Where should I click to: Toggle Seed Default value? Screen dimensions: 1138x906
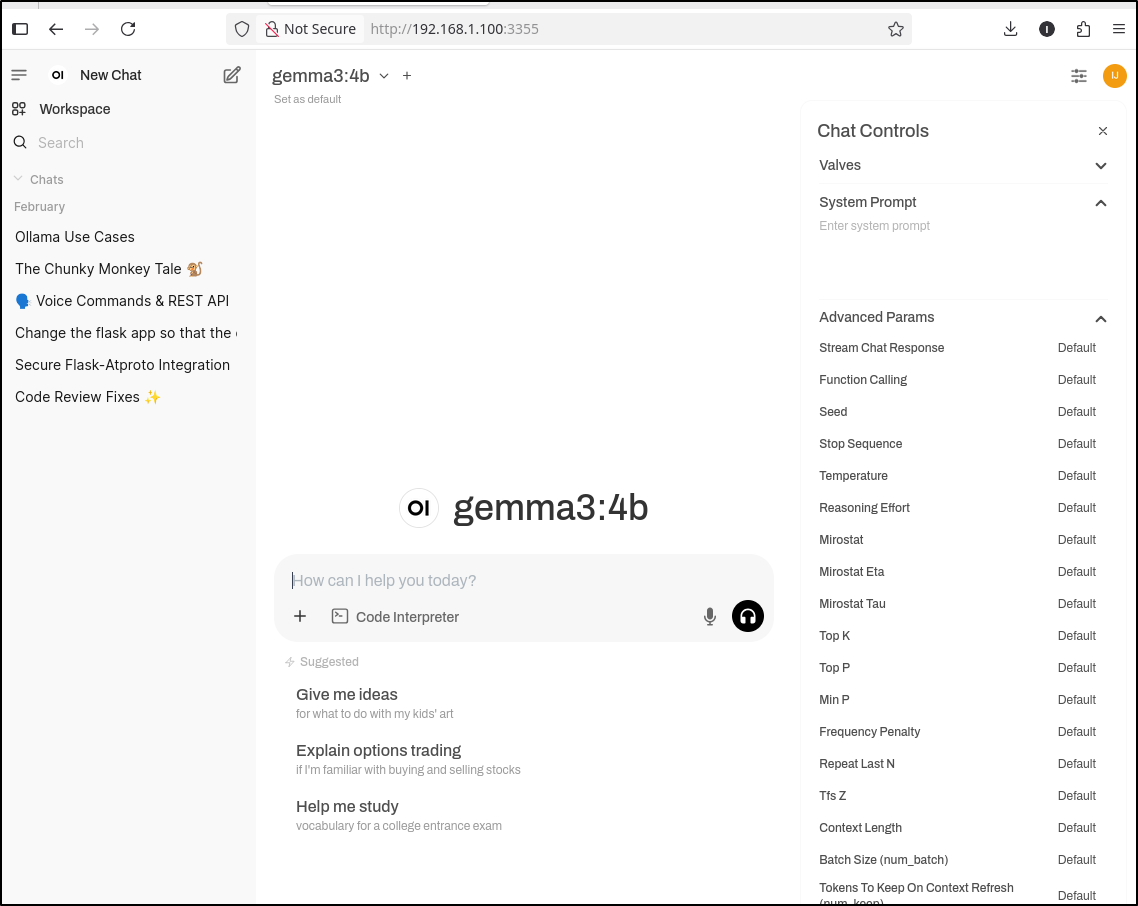click(1077, 412)
